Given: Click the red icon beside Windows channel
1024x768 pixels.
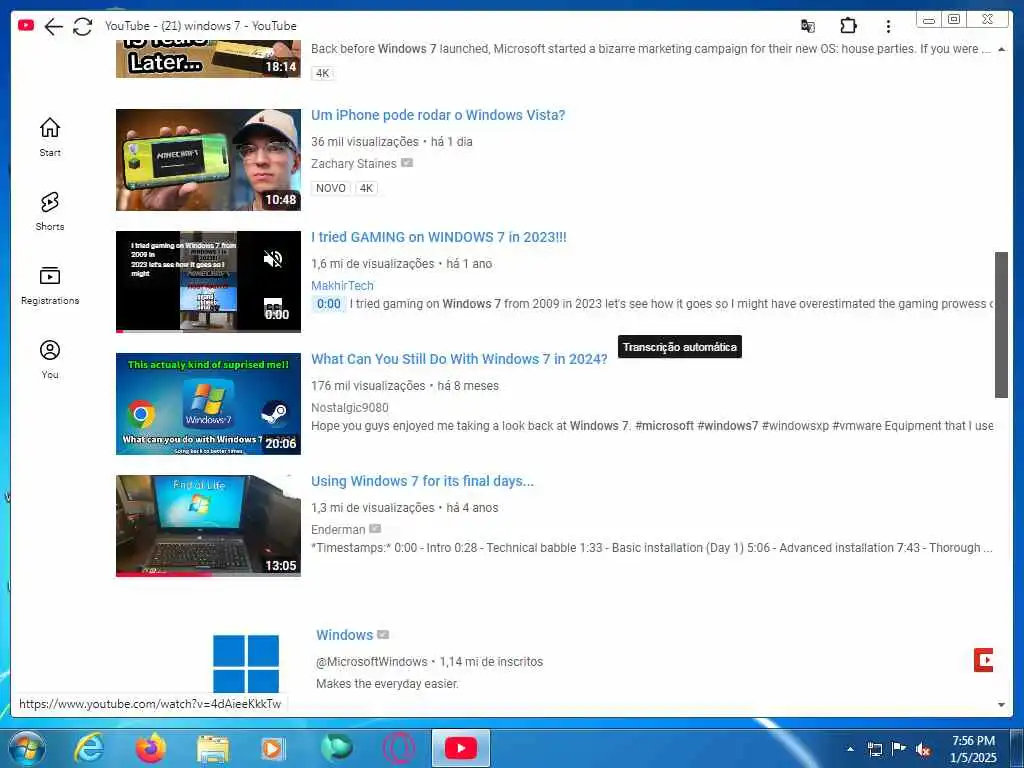Looking at the screenshot, I should (983, 660).
